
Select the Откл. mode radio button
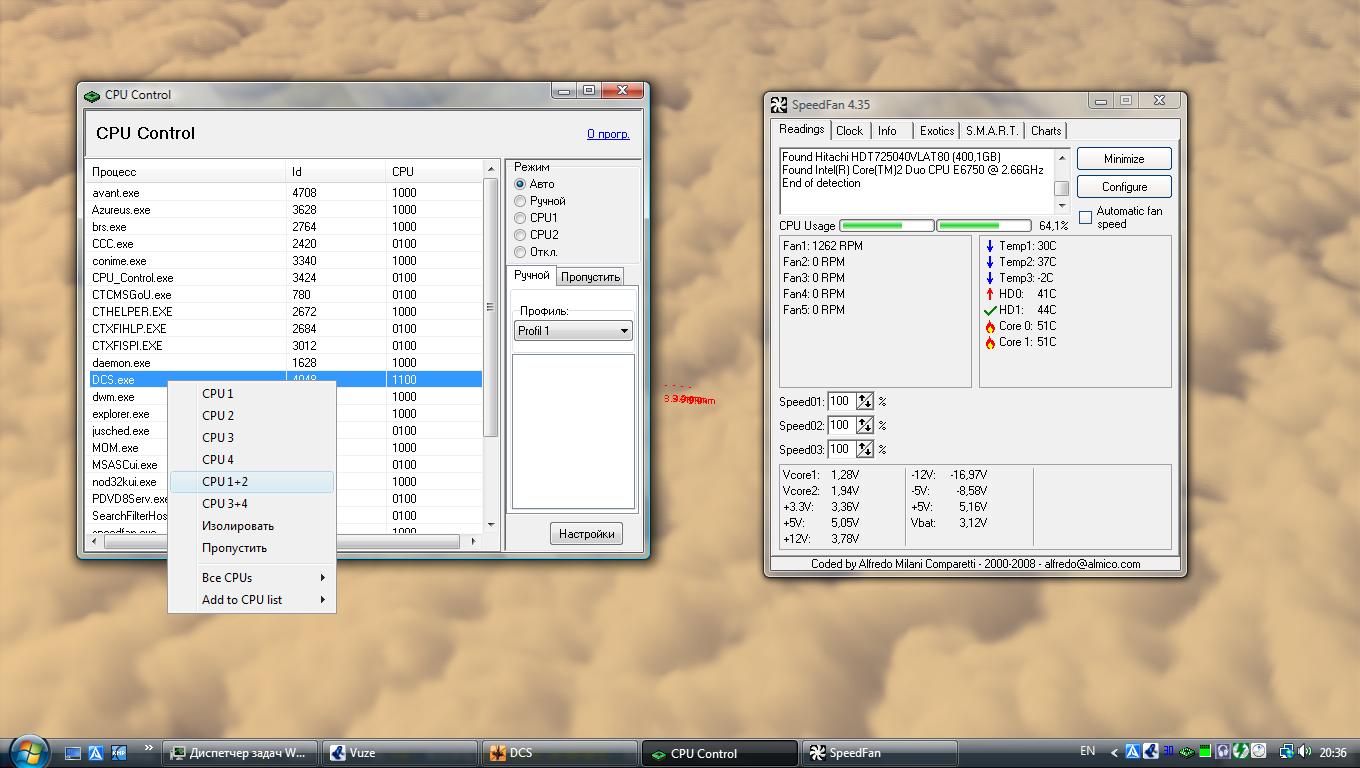[520, 252]
